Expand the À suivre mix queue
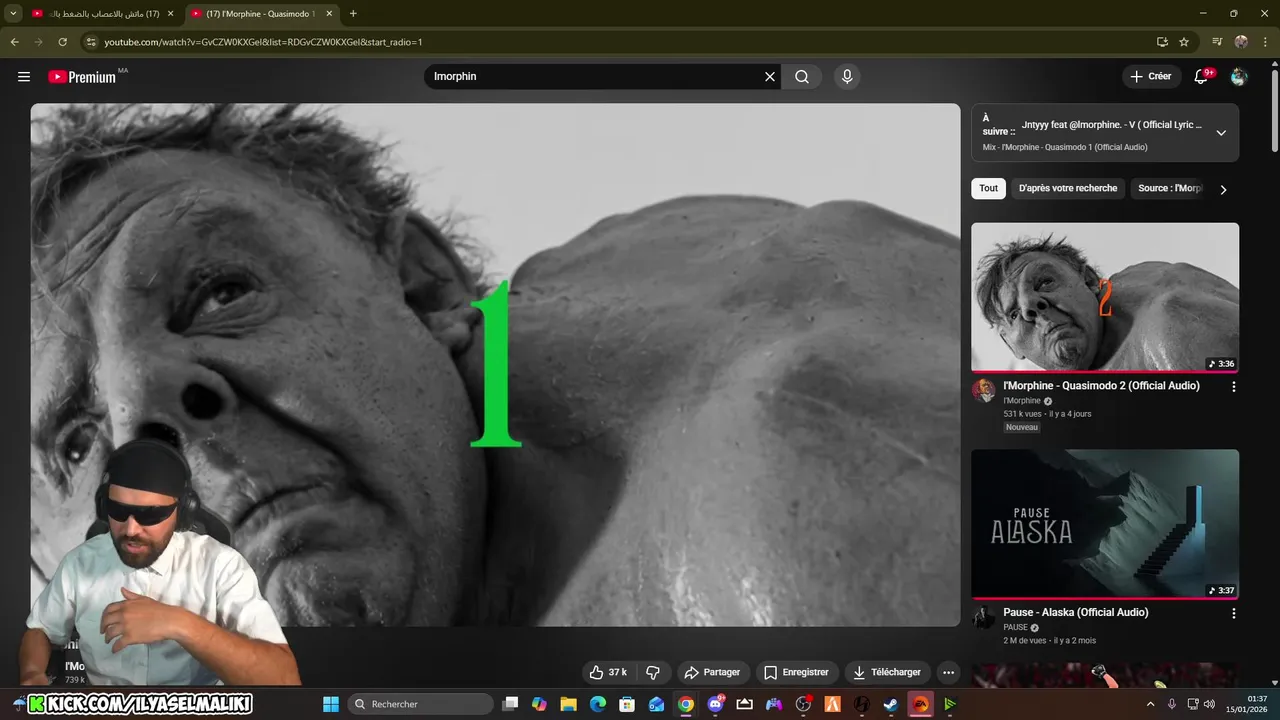Image resolution: width=1280 pixels, height=720 pixels. point(1221,133)
